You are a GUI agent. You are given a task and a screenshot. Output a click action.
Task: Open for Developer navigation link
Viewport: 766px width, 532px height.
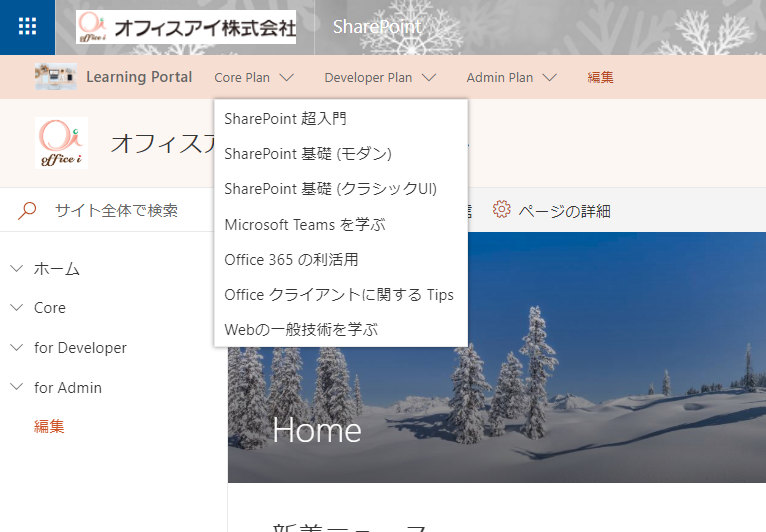point(81,348)
